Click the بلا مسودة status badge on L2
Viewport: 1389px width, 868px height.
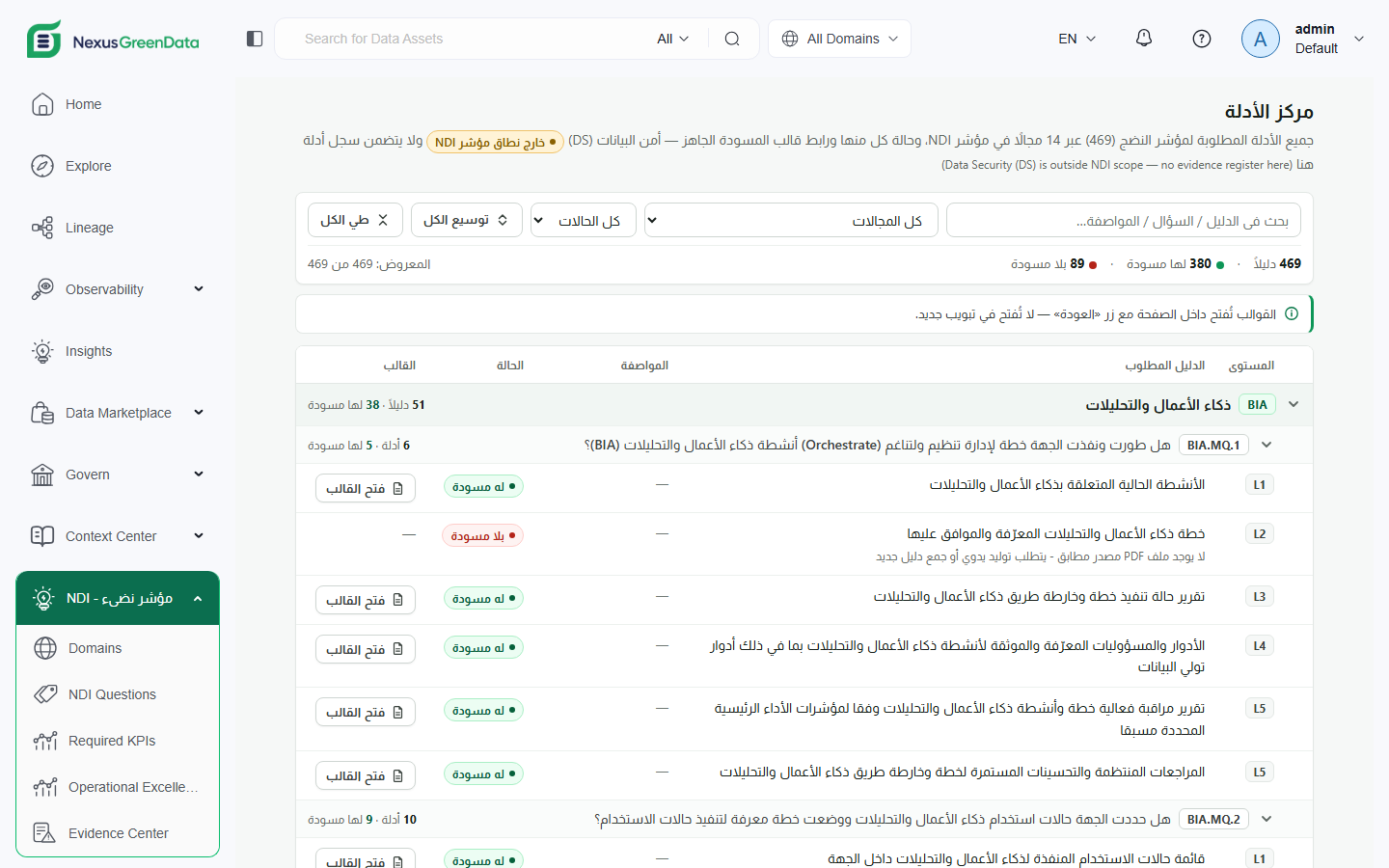[482, 535]
